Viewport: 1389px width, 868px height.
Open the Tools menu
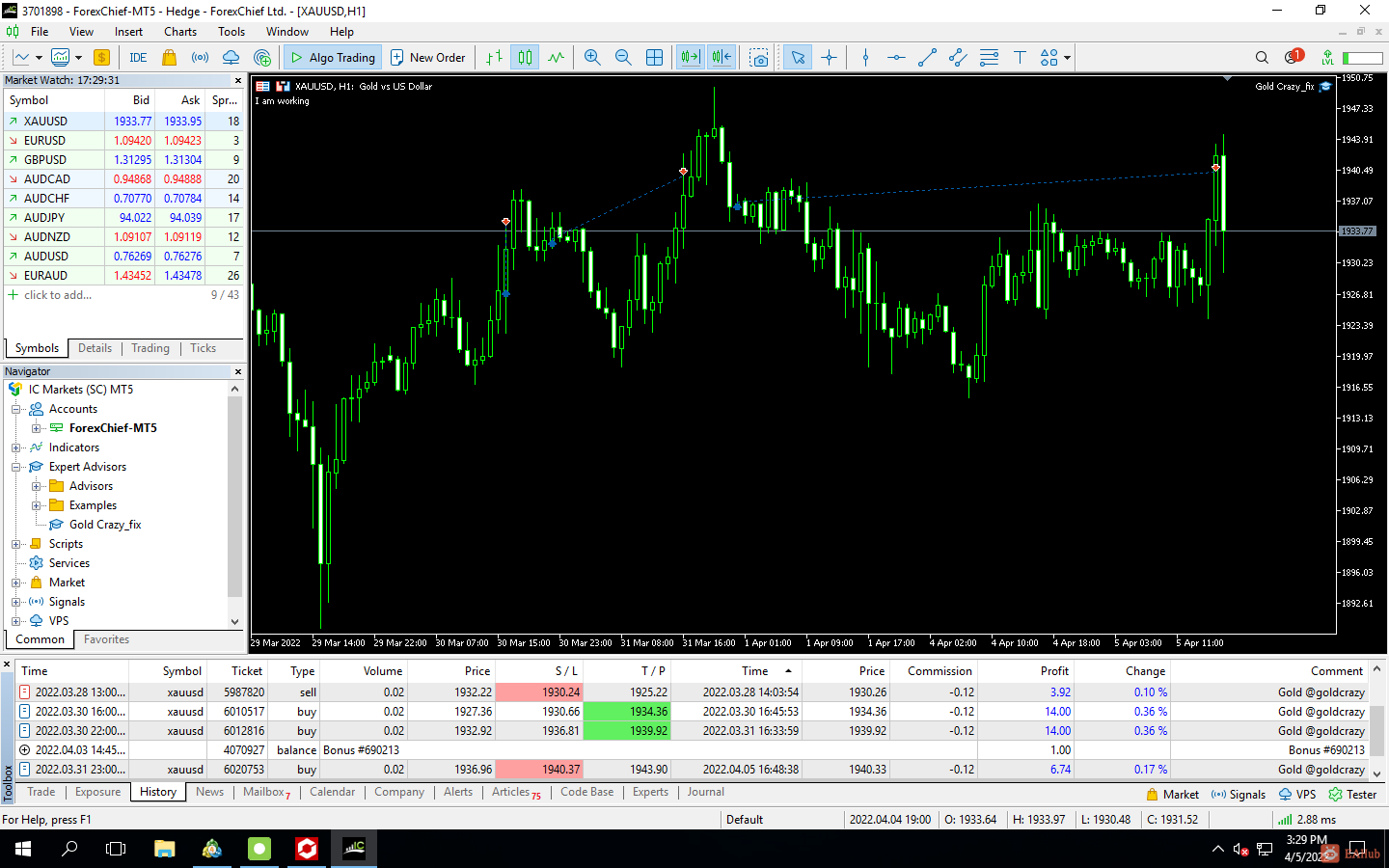point(231,31)
